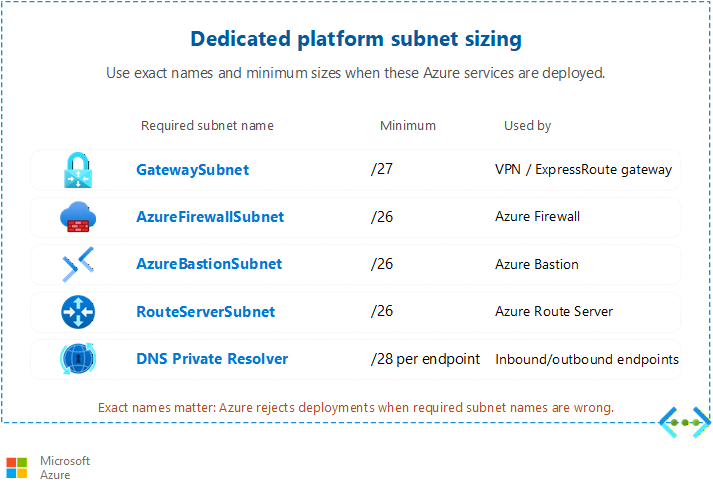
Task: Select the DNS Private Resolver label
Action: [x=212, y=359]
